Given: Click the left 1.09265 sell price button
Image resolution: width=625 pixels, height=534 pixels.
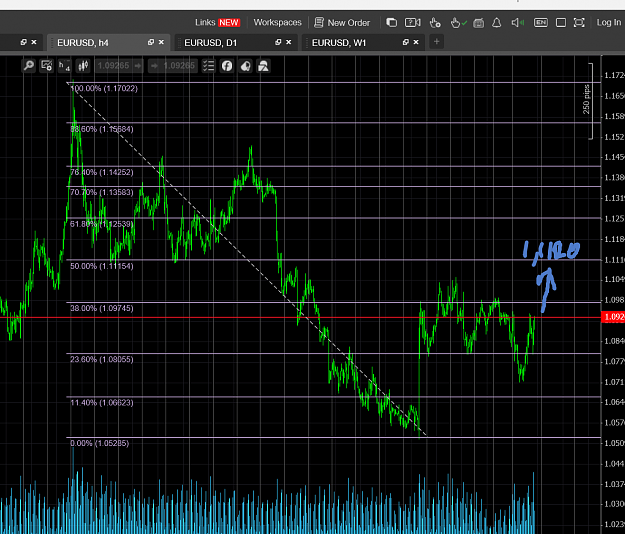Looking at the screenshot, I should [x=119, y=66].
